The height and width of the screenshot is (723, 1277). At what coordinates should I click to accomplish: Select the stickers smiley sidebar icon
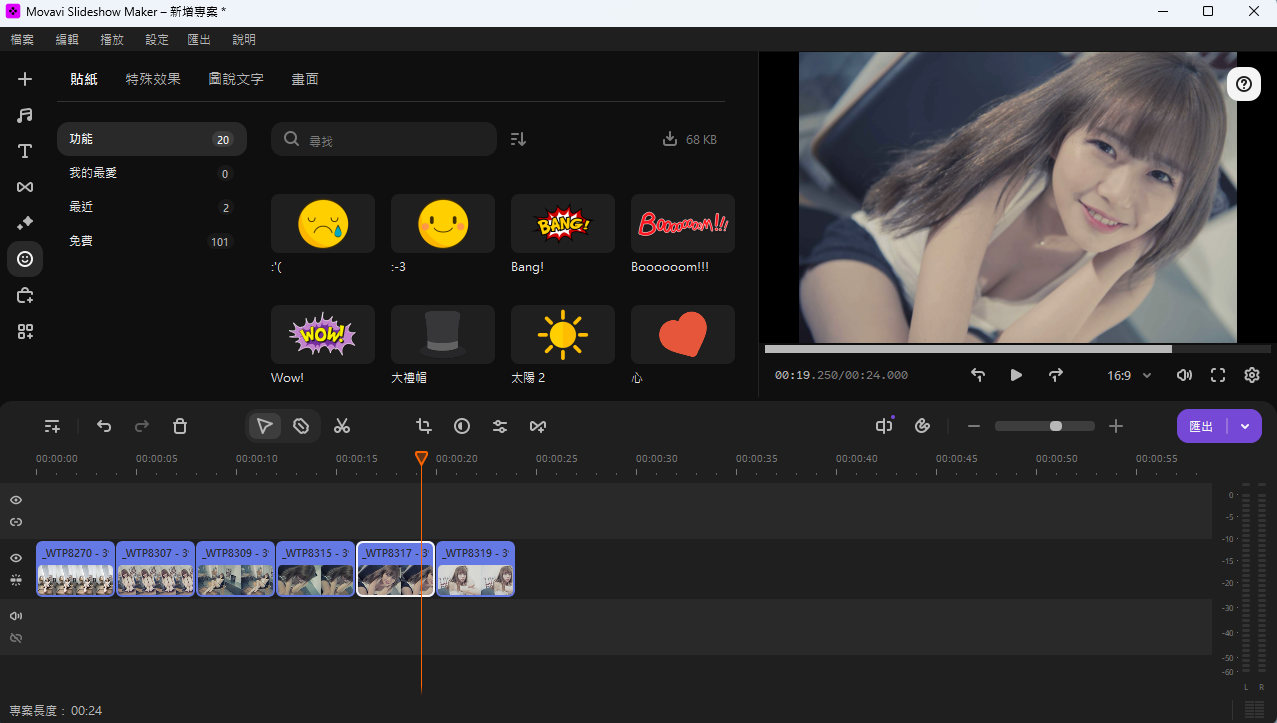pos(25,259)
